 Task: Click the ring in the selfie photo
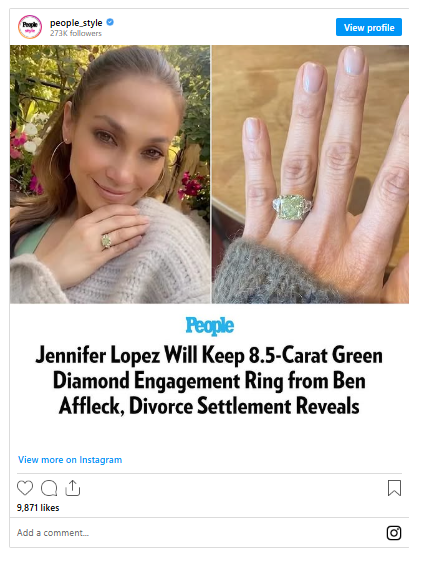(107, 242)
